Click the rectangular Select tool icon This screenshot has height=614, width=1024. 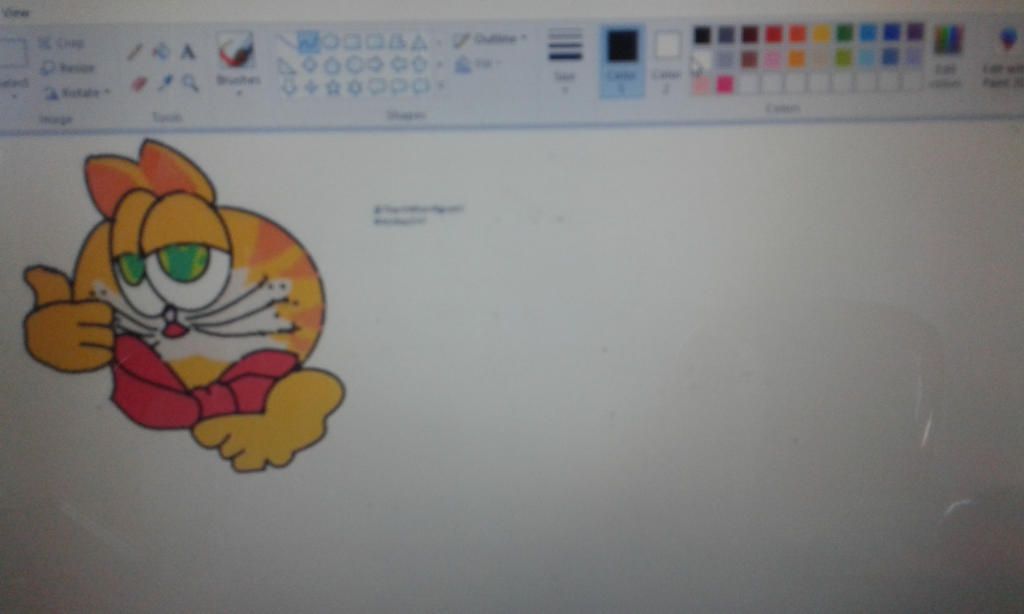[x=12, y=52]
